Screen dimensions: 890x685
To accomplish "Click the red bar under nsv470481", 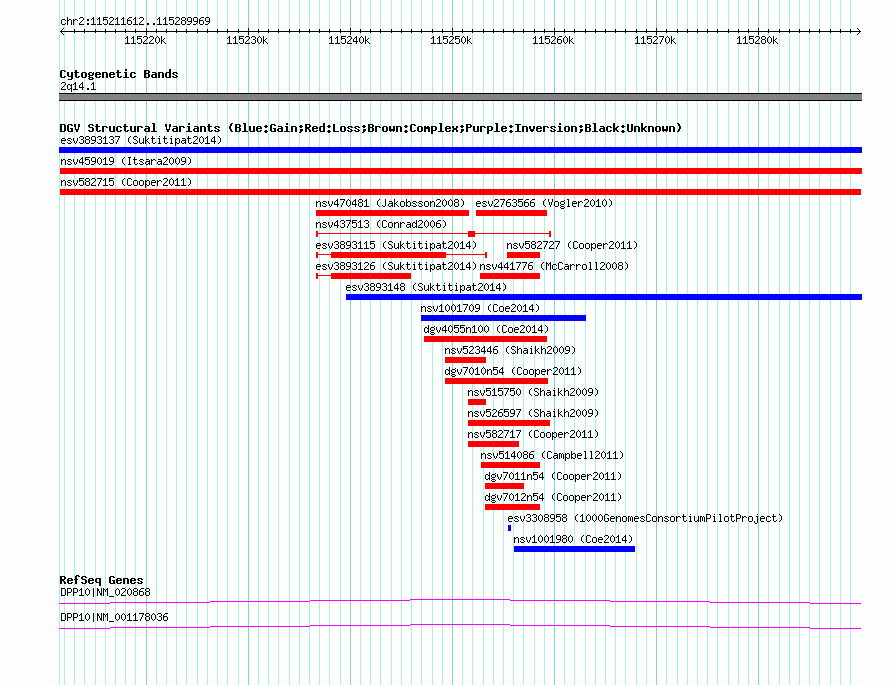I will [x=392, y=213].
